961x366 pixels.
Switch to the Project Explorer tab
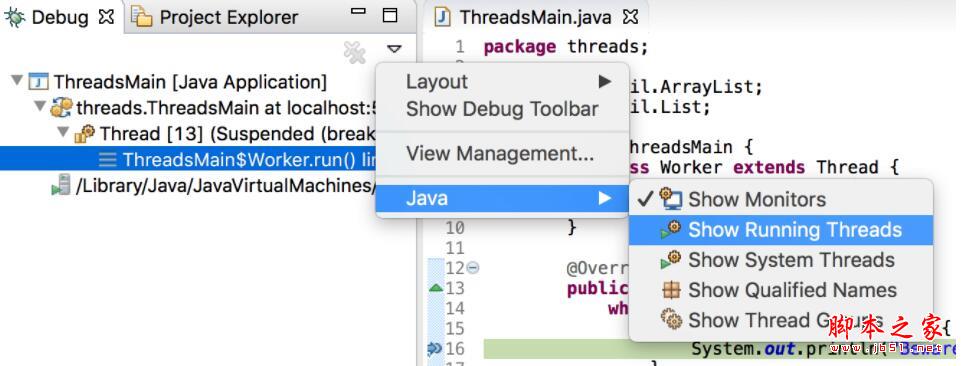(215, 17)
